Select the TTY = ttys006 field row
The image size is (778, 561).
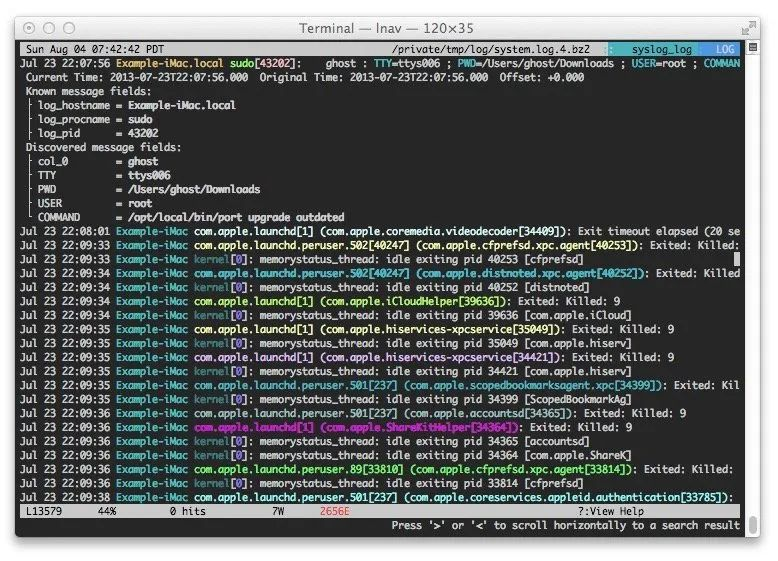point(104,175)
